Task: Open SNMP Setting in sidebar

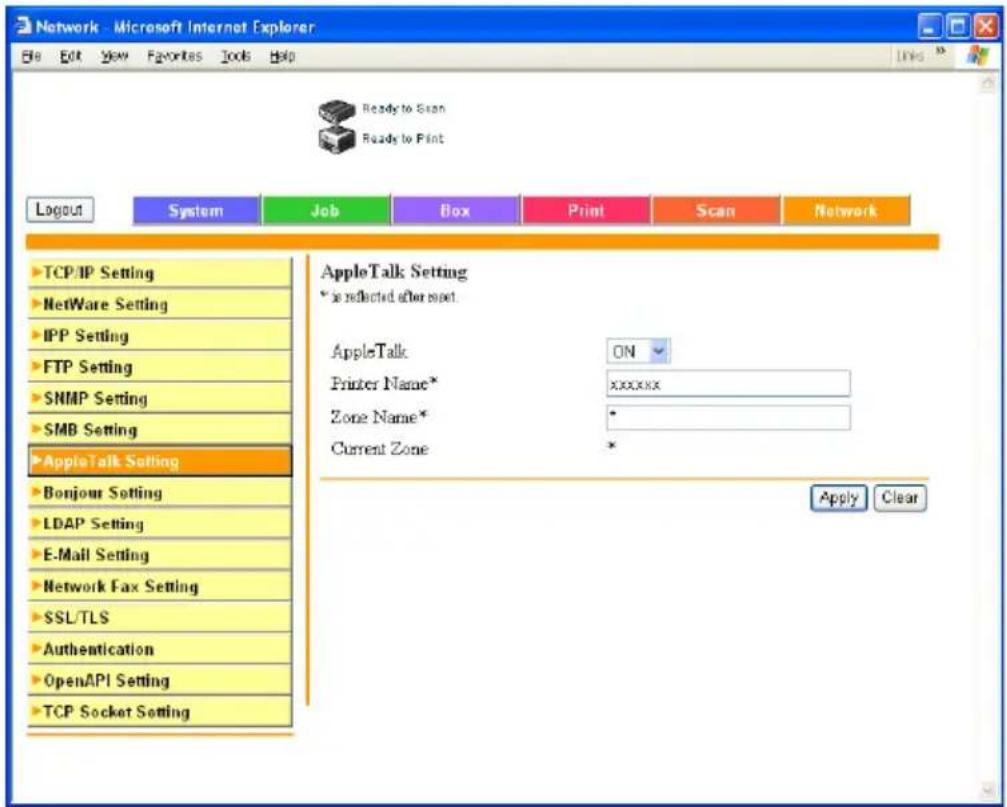Action: [160, 399]
